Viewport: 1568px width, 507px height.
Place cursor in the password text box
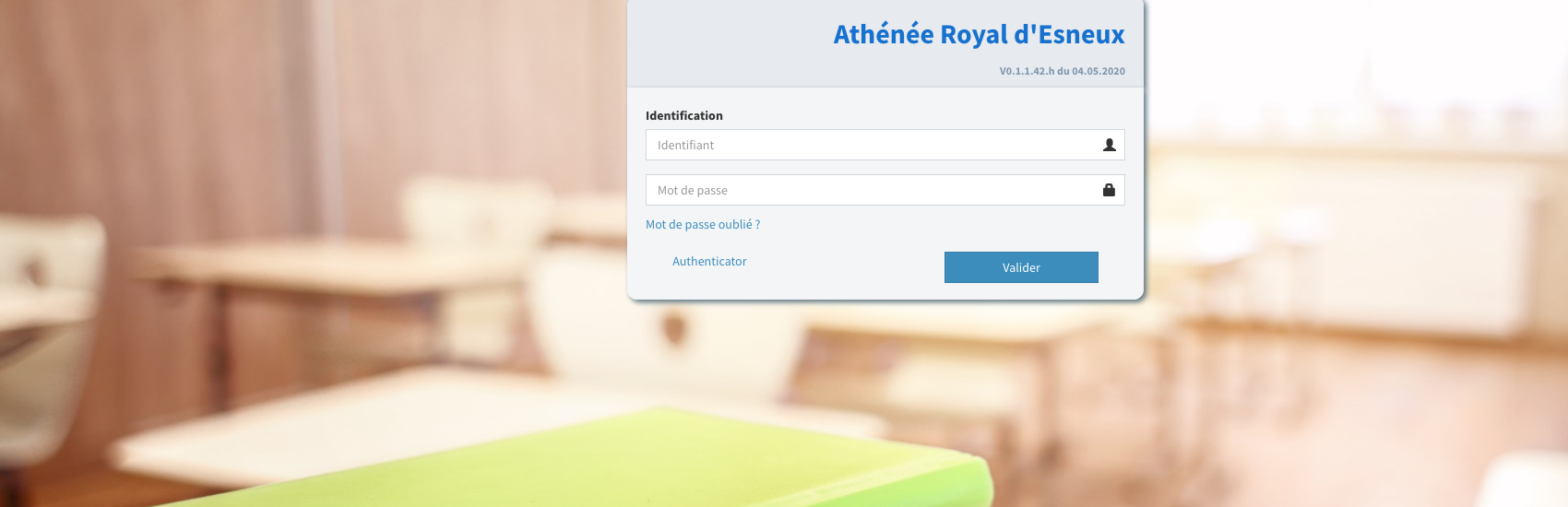pyautogui.click(x=885, y=190)
